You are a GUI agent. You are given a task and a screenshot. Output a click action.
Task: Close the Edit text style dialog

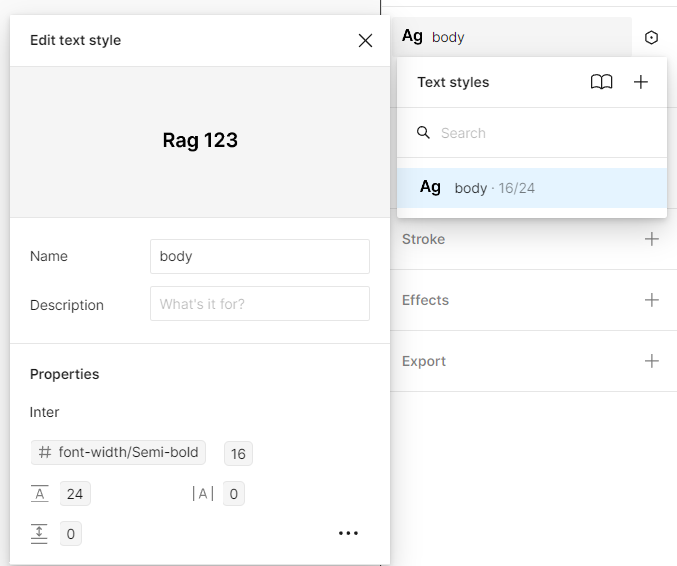click(365, 41)
